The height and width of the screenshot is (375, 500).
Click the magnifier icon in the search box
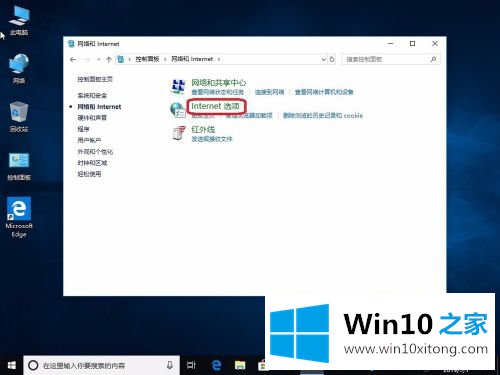[x=433, y=59]
